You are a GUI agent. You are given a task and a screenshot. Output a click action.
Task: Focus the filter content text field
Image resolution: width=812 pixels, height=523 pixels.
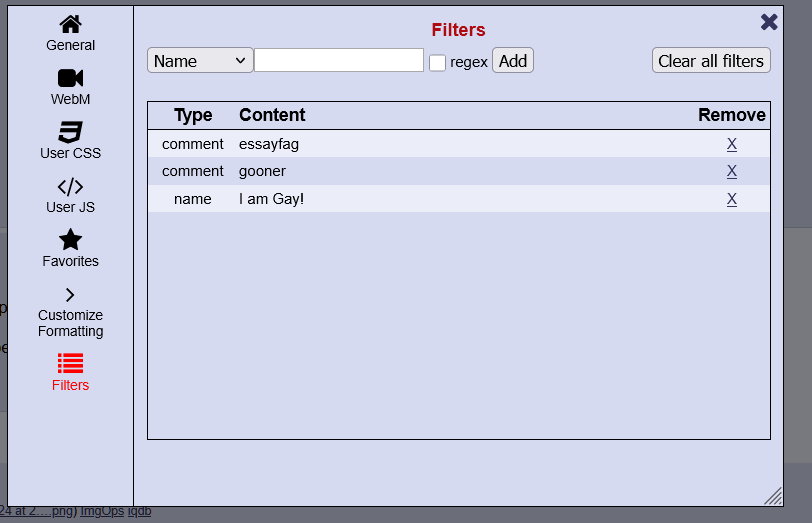coord(339,61)
